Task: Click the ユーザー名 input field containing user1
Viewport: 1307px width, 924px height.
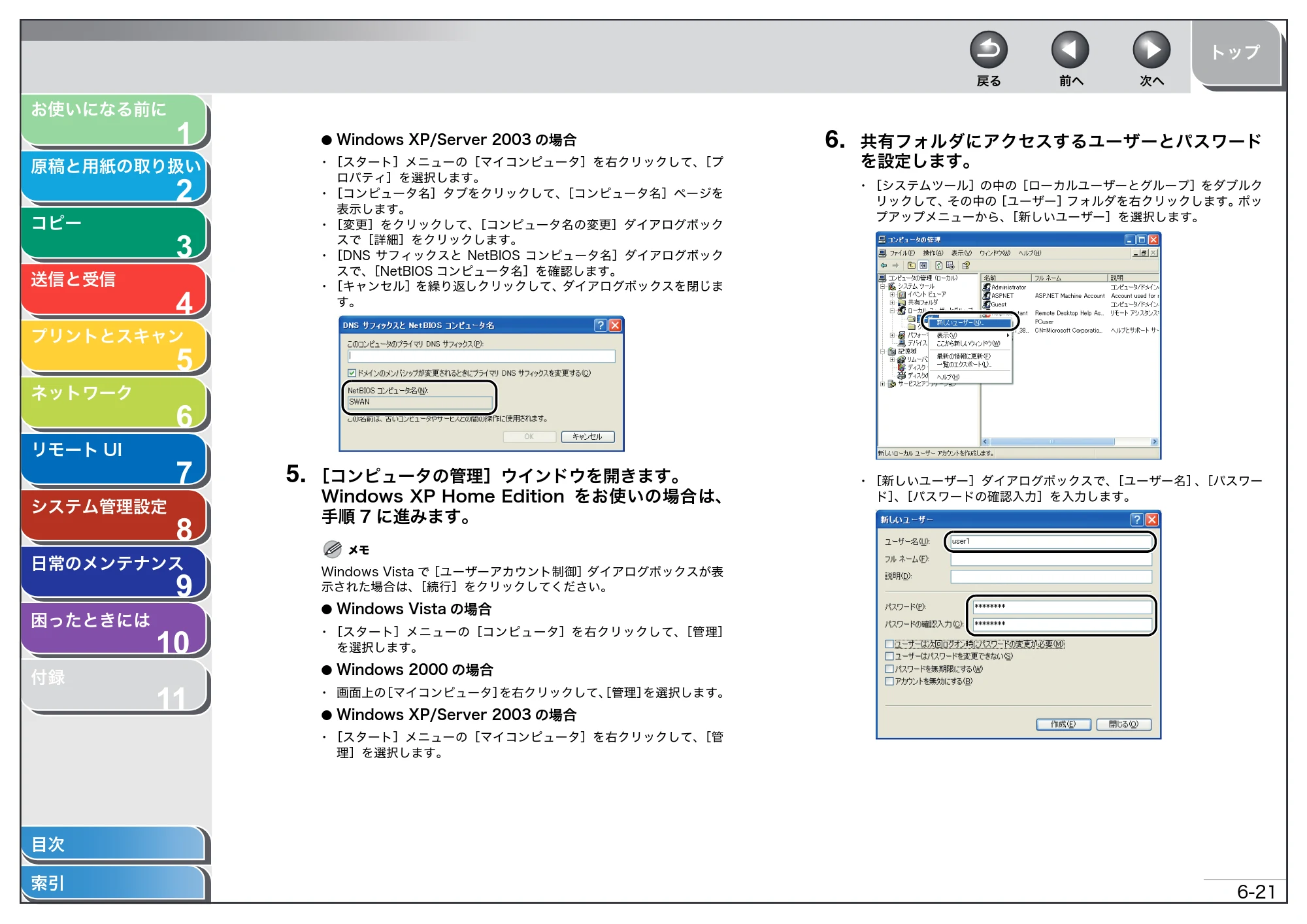Action: click(1051, 541)
